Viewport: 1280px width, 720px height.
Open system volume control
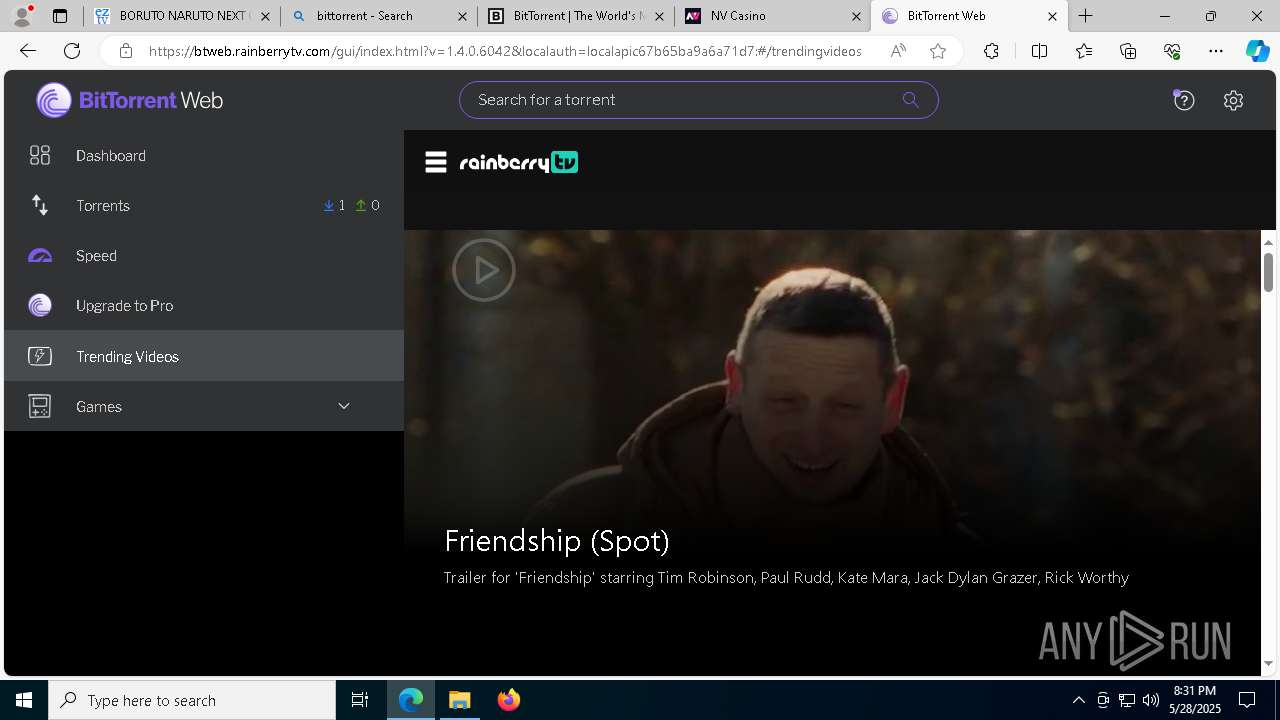(1151, 700)
